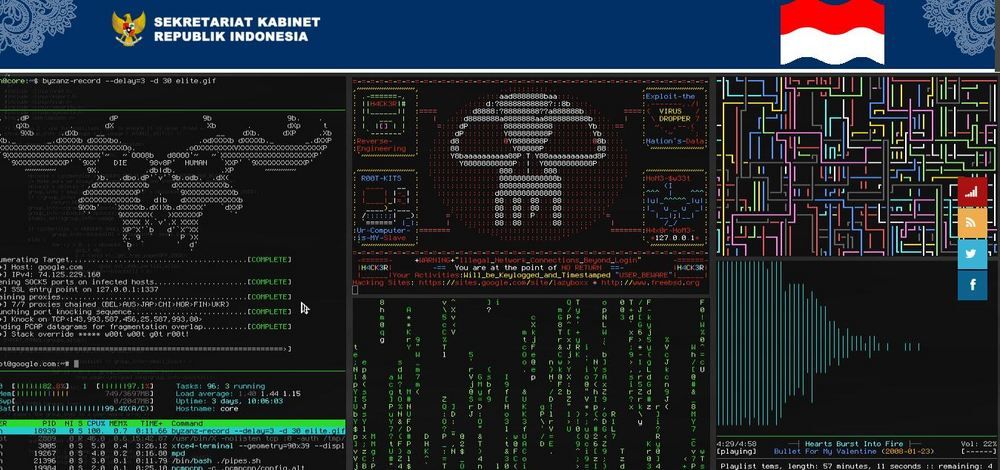1000x470 pixels.
Task: Open the Twitter share icon
Action: point(971,253)
